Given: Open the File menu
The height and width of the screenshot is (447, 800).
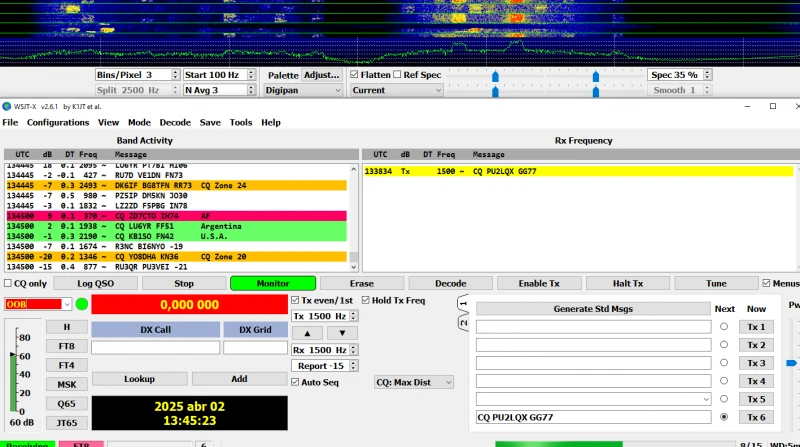Looking at the screenshot, I should [x=10, y=122].
